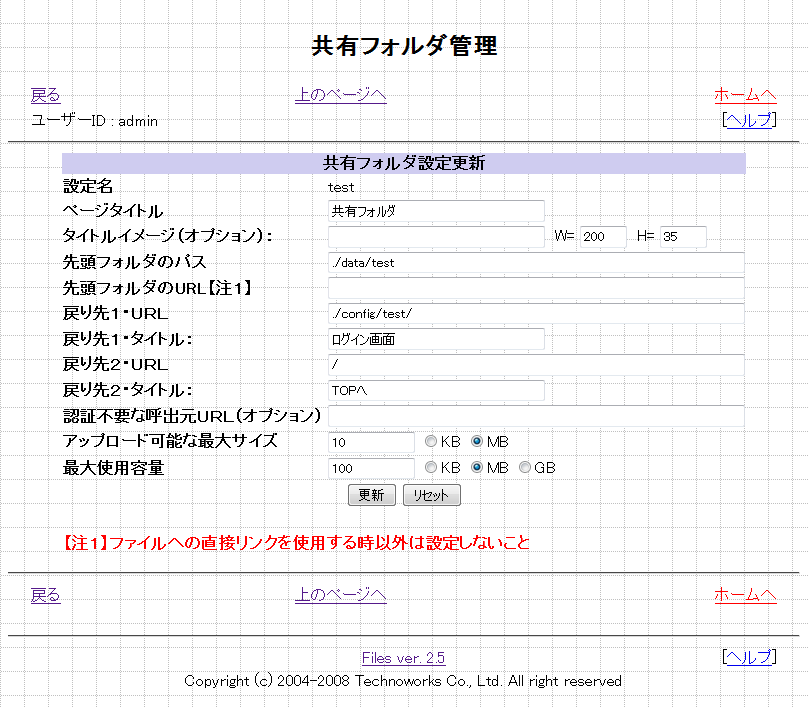The image size is (808, 707).
Task: Open the ヘルプ link beside the user ID row
Action: [x=748, y=120]
